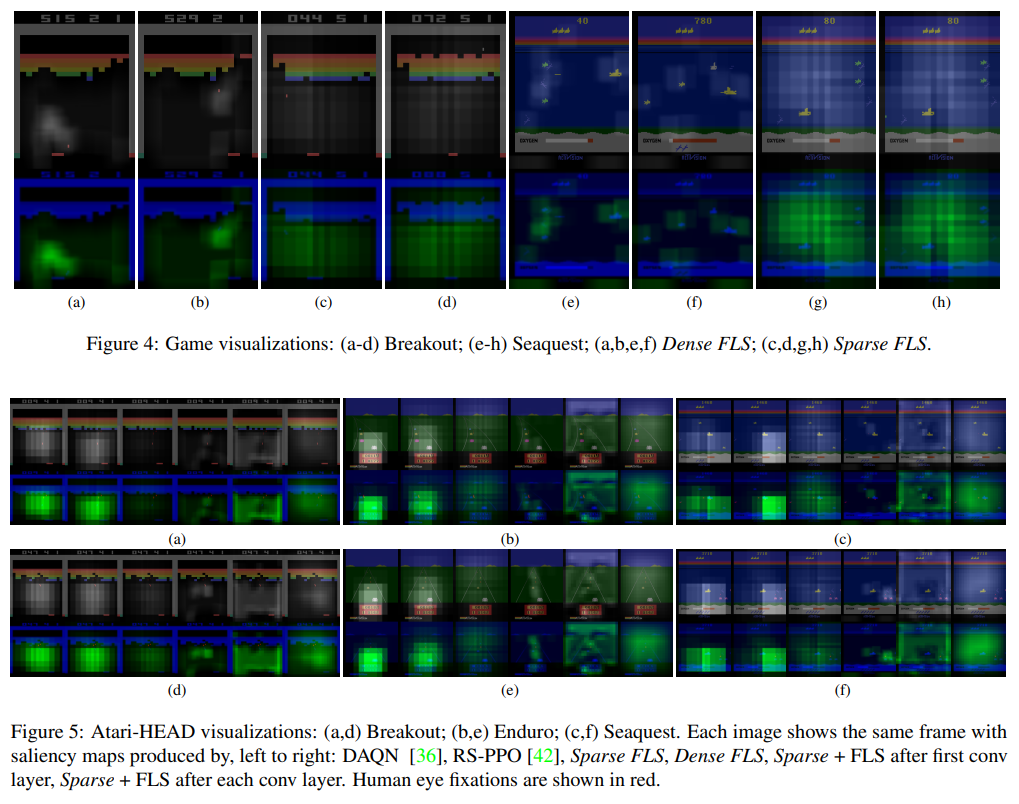
Task: Click the "(a)" label under Figure 4
Action: click(77, 302)
